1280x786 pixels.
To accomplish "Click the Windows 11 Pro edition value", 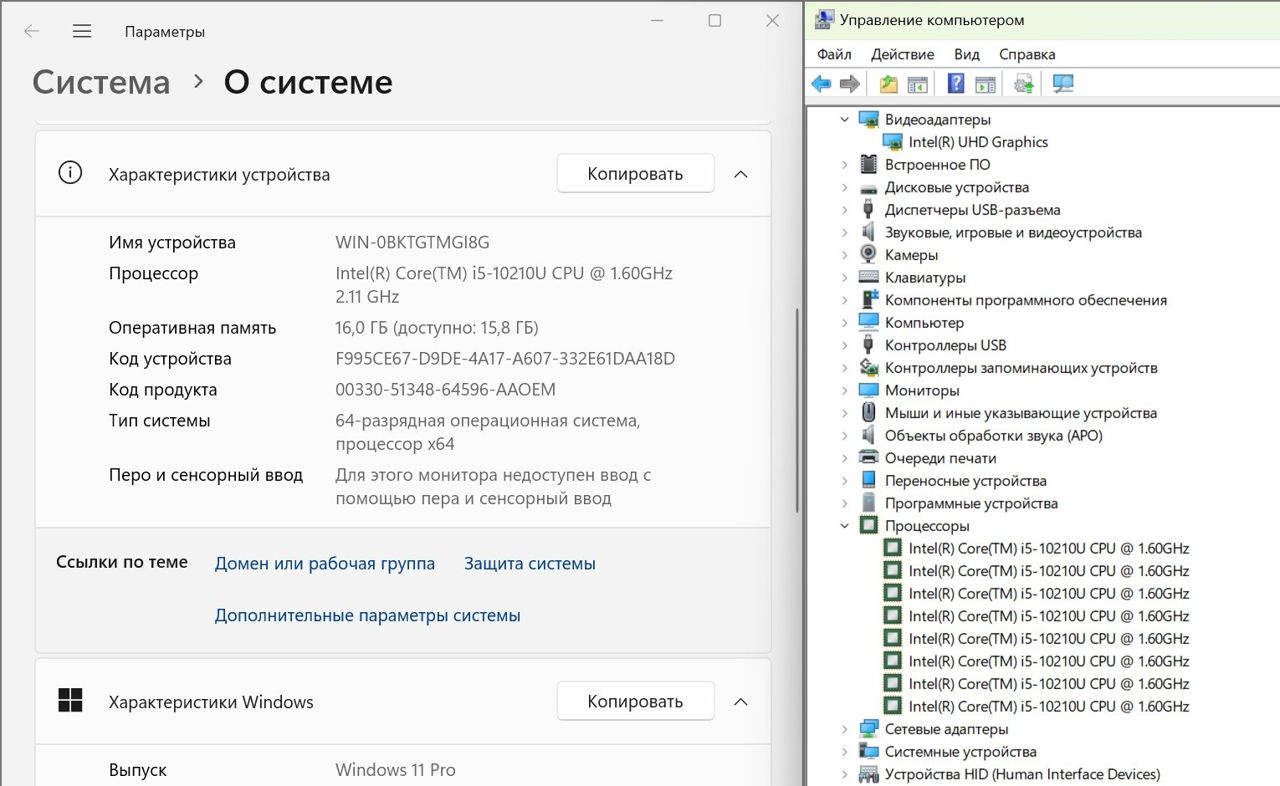I will [x=395, y=770].
